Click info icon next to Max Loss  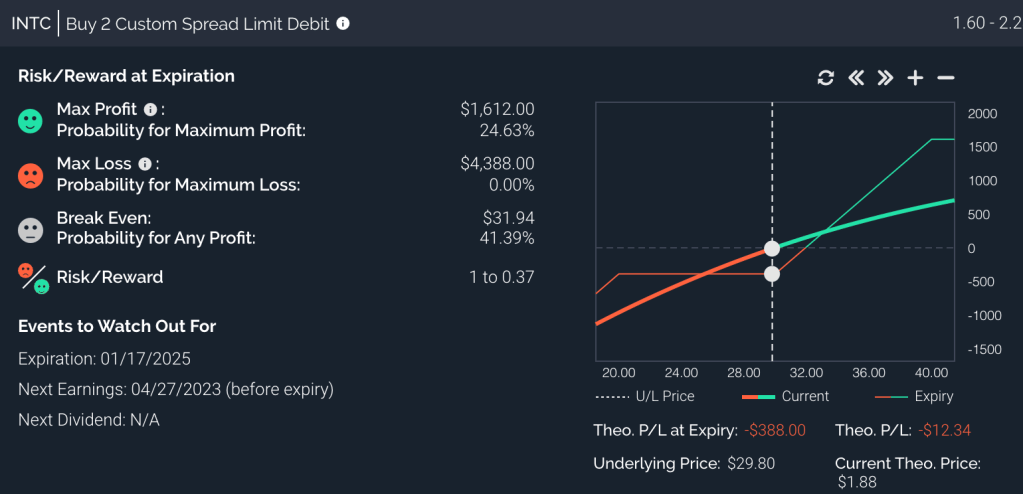click(144, 163)
